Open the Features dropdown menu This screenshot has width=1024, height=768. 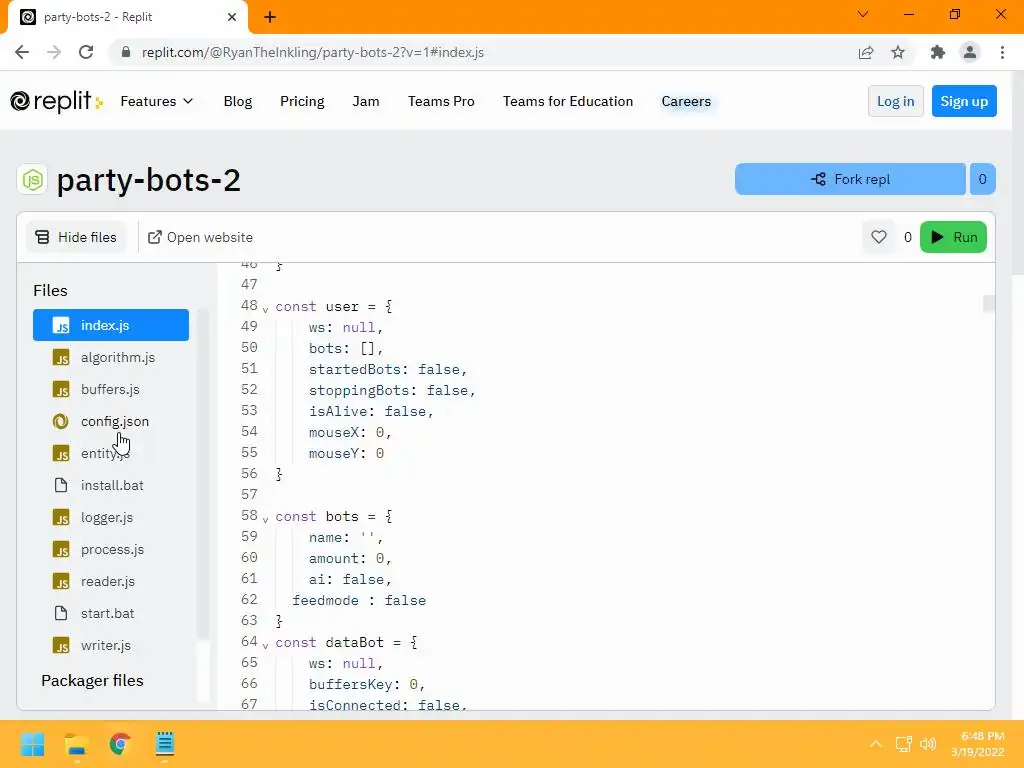pyautogui.click(x=157, y=101)
